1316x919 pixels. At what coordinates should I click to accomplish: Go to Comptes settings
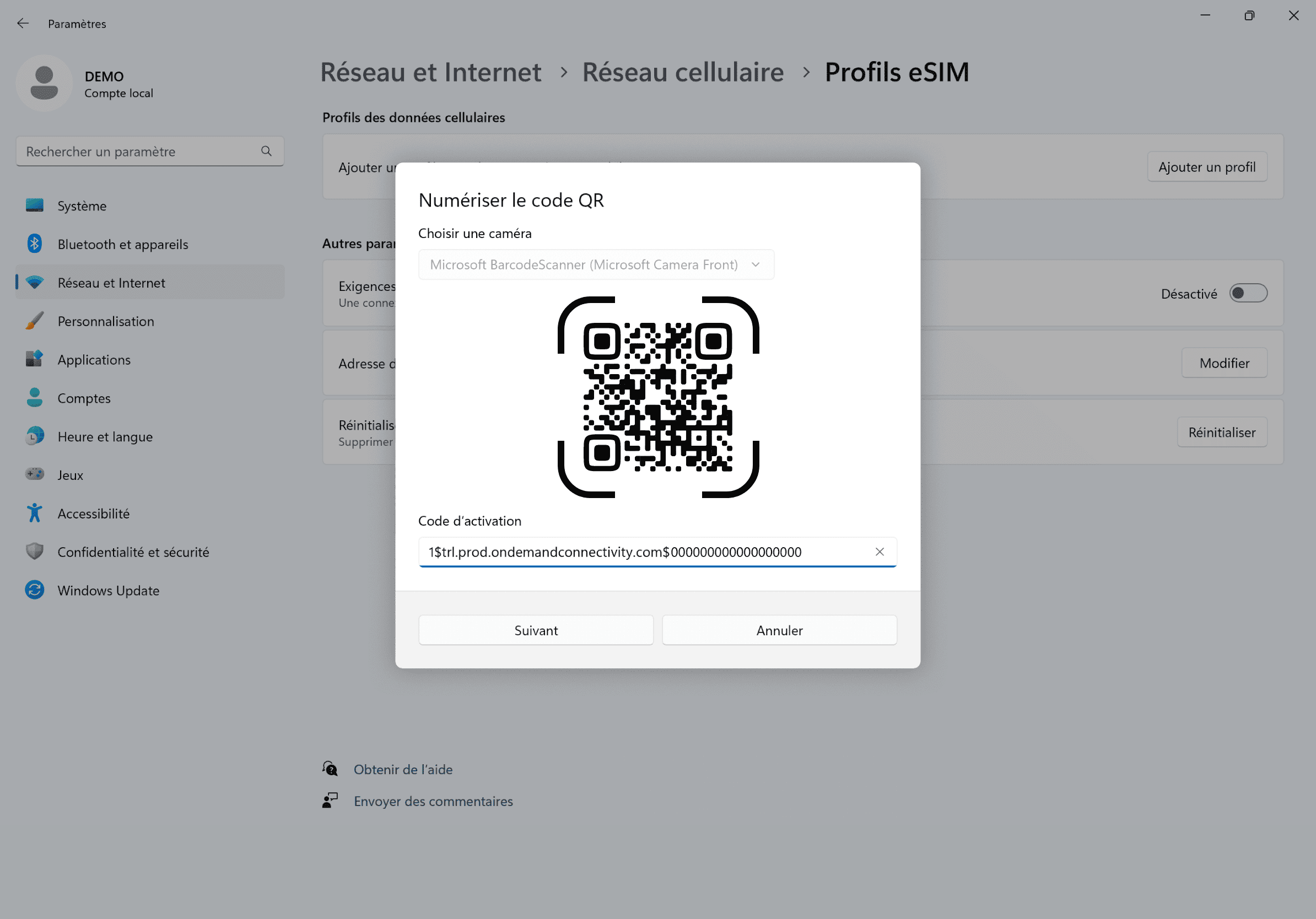(x=150, y=398)
